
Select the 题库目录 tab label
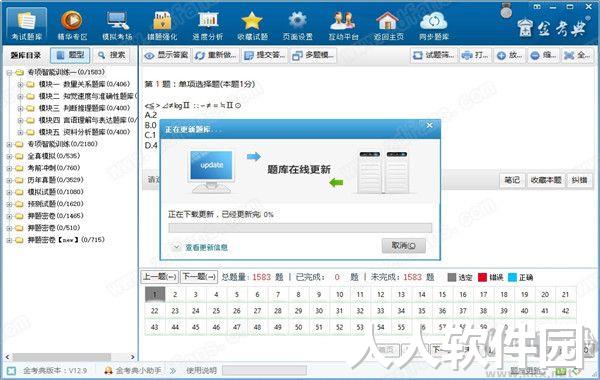26,55
